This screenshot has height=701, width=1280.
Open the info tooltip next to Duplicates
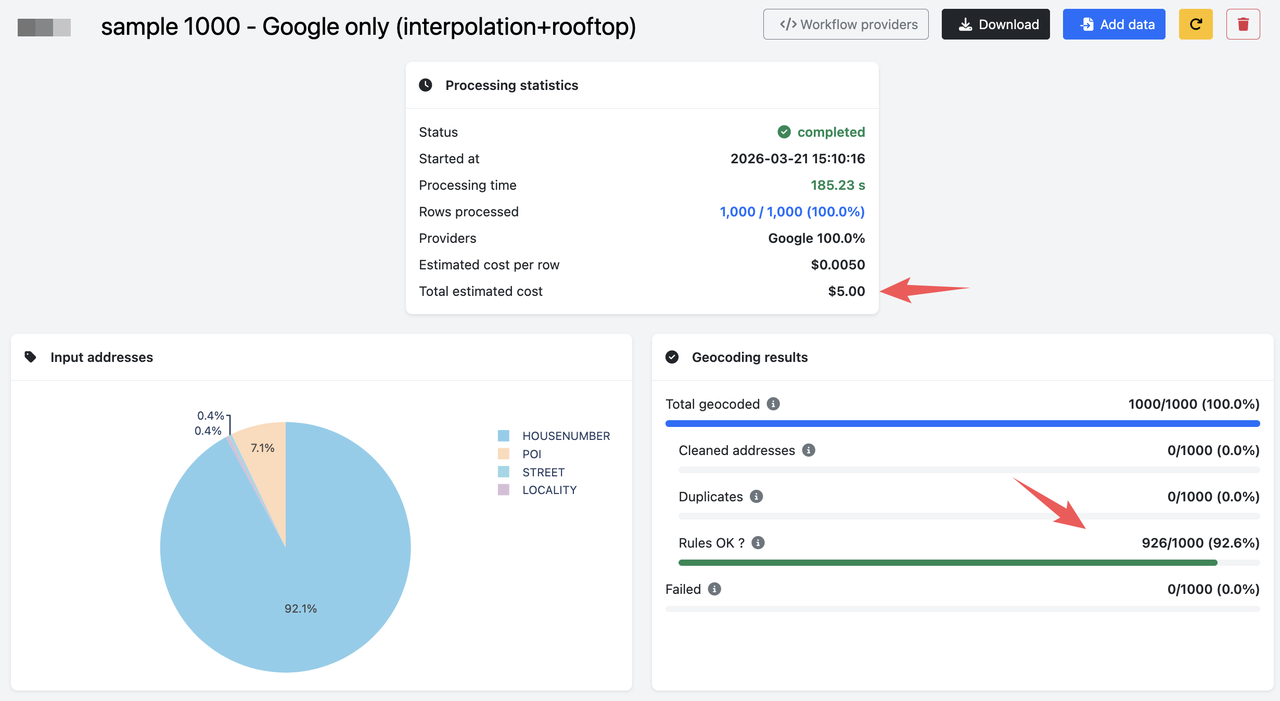(758, 496)
